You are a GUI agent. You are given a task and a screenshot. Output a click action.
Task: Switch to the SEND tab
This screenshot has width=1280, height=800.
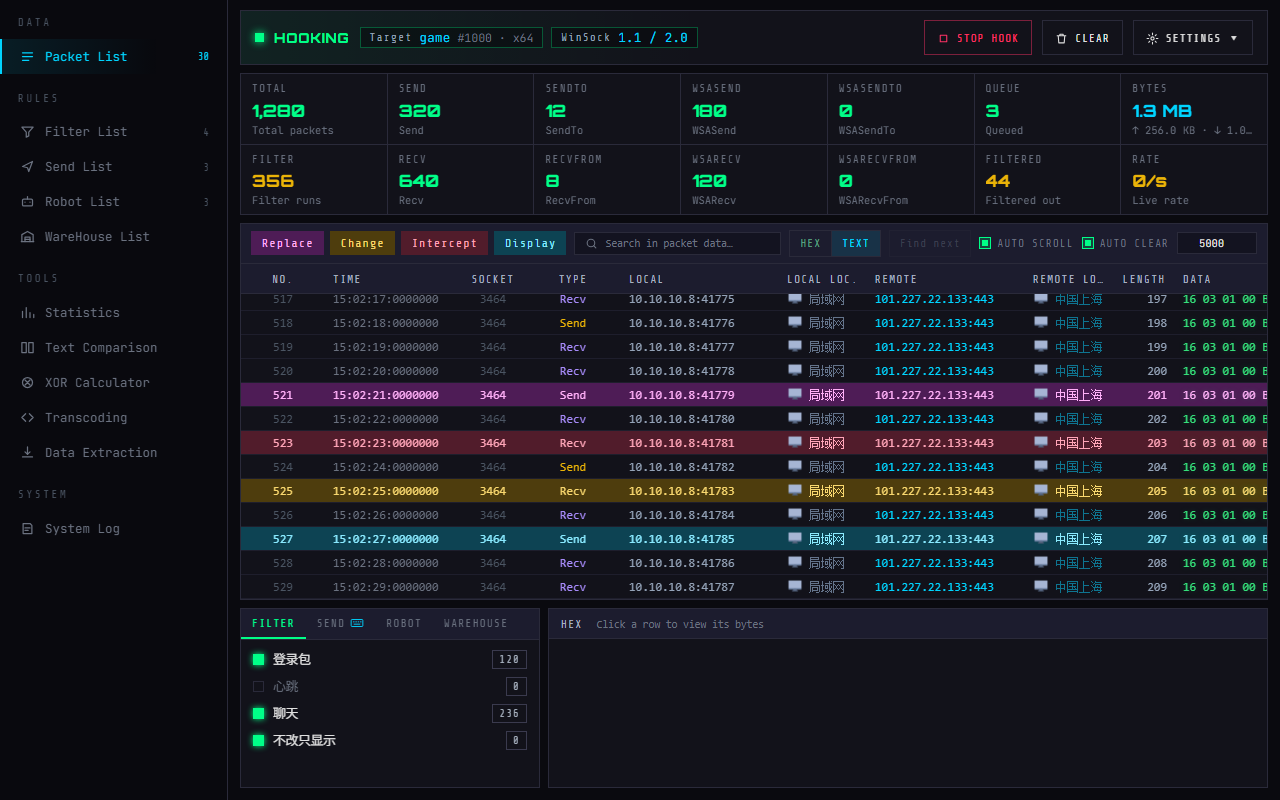click(340, 624)
